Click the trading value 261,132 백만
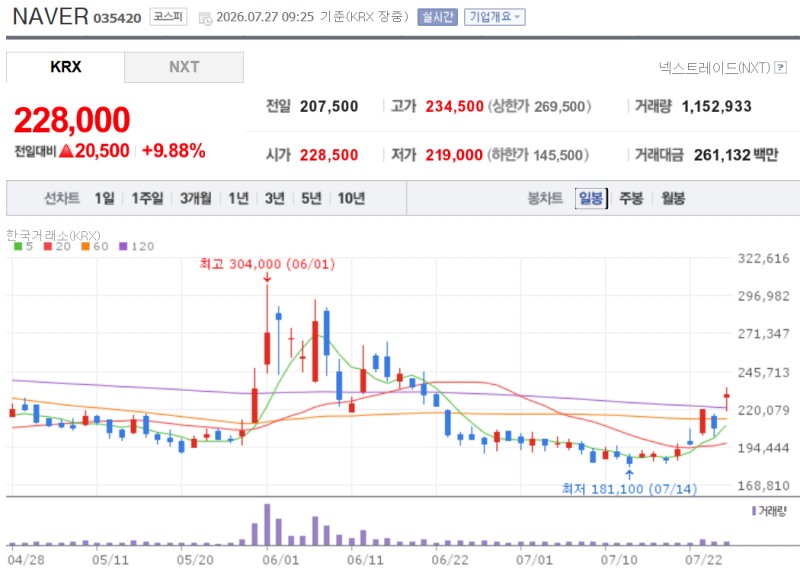This screenshot has height=569, width=800. (736, 155)
